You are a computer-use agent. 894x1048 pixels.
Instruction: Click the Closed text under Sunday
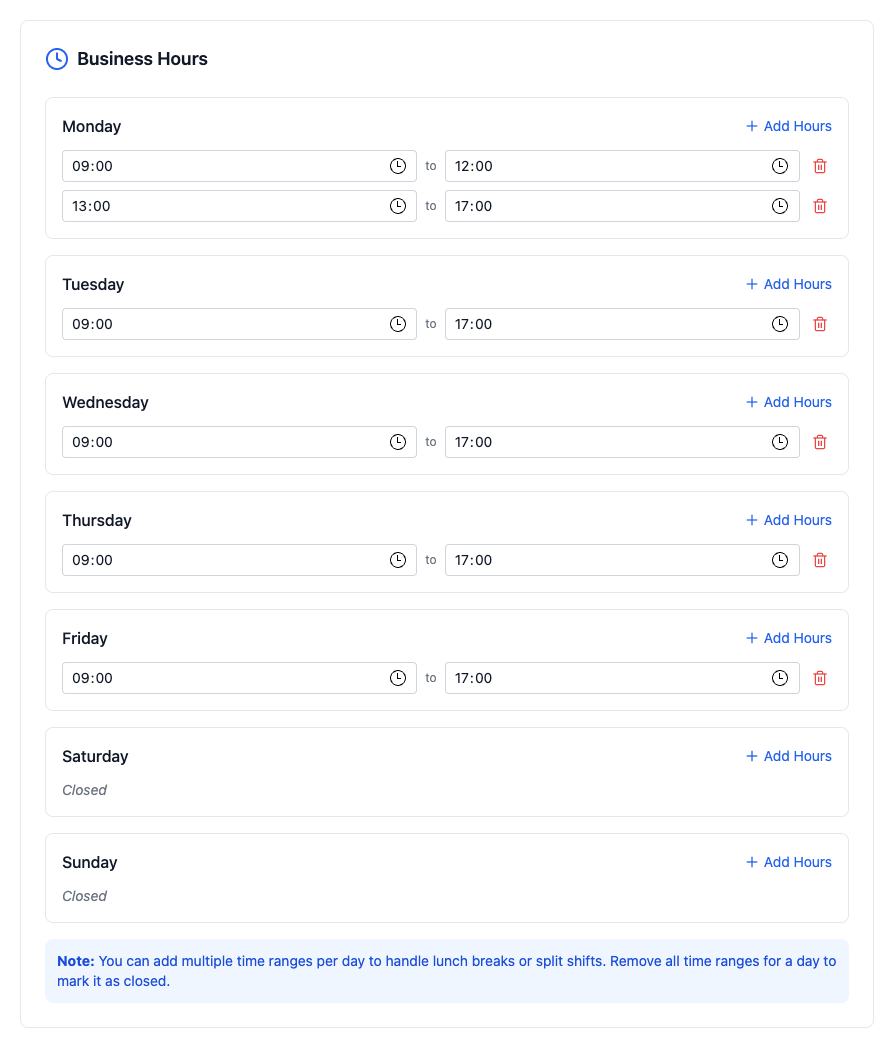pyautogui.click(x=84, y=896)
